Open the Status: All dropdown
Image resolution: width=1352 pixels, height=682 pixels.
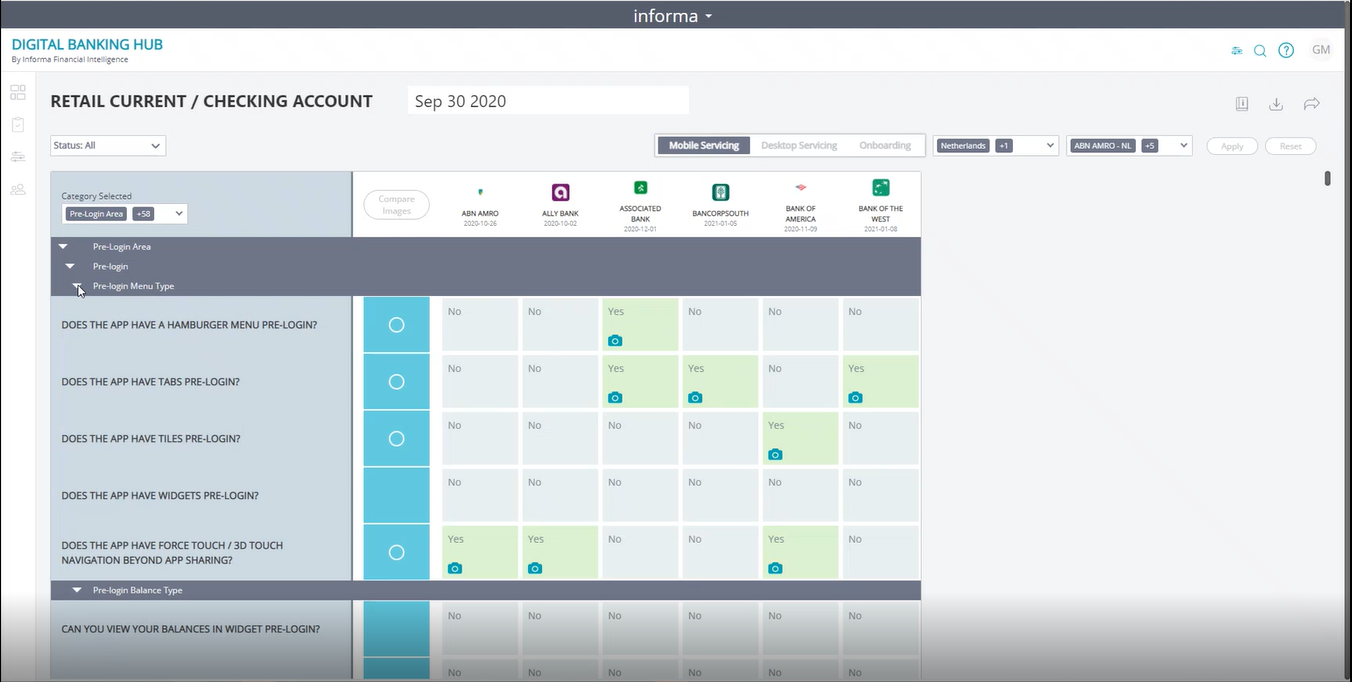108,146
